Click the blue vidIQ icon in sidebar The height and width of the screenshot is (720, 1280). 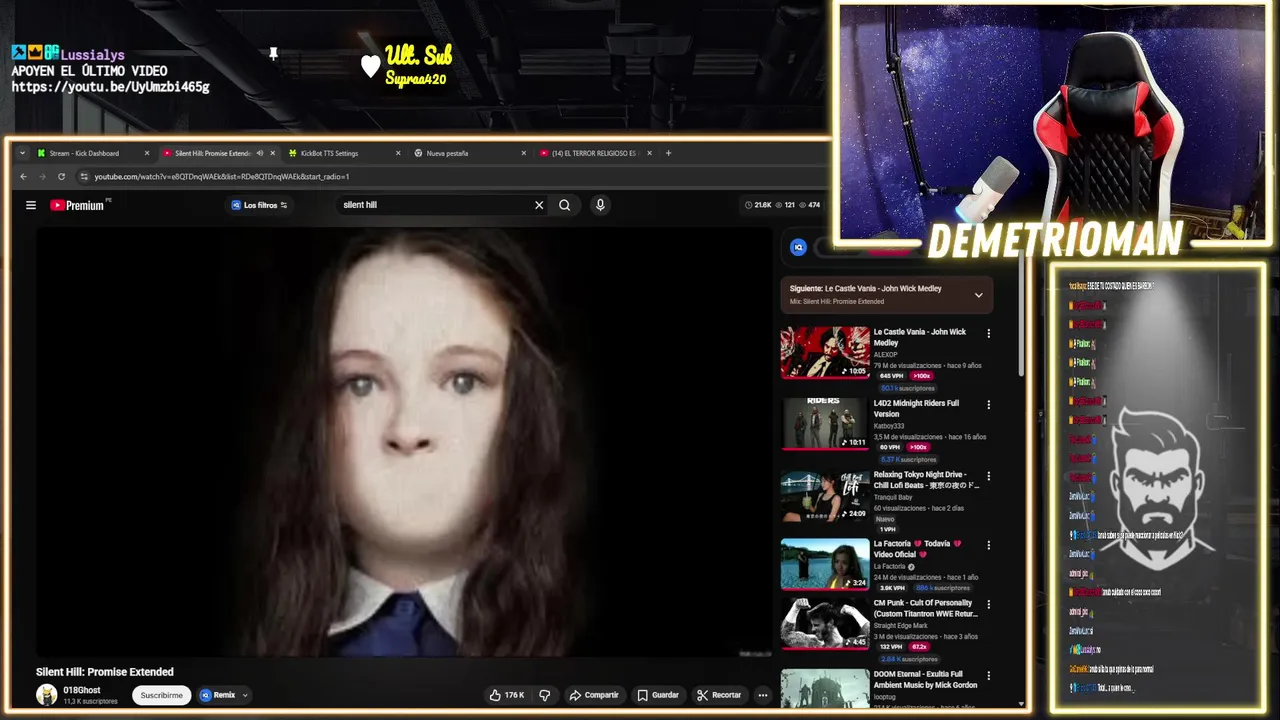coord(799,247)
